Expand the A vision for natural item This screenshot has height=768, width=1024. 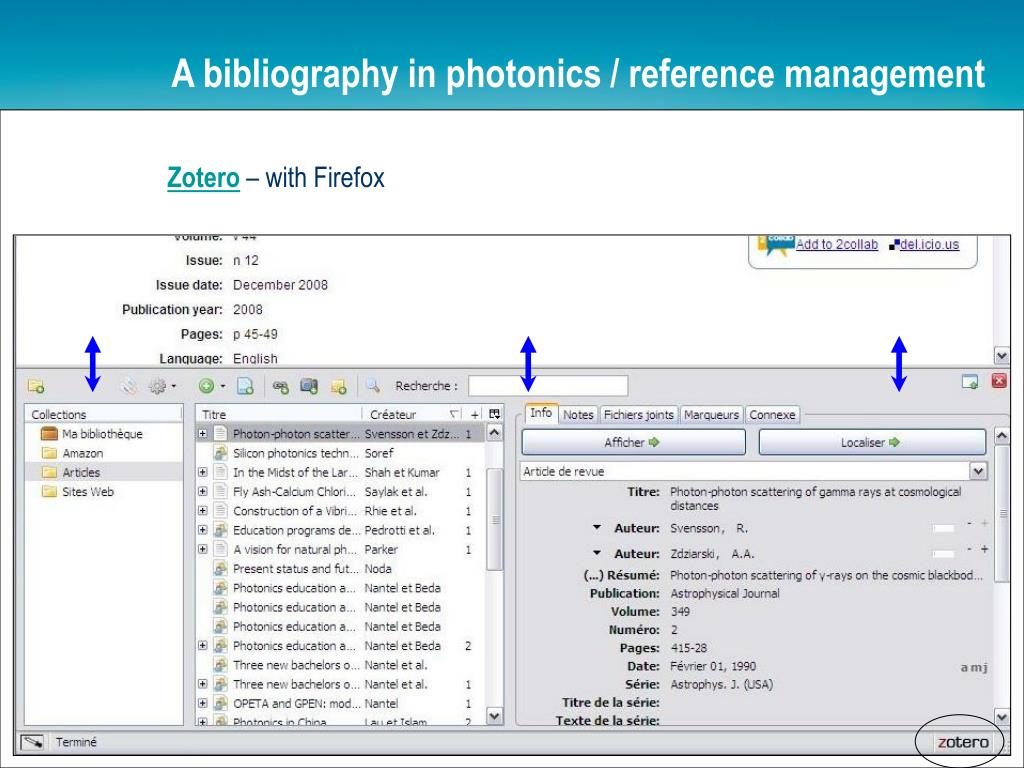[x=202, y=549]
